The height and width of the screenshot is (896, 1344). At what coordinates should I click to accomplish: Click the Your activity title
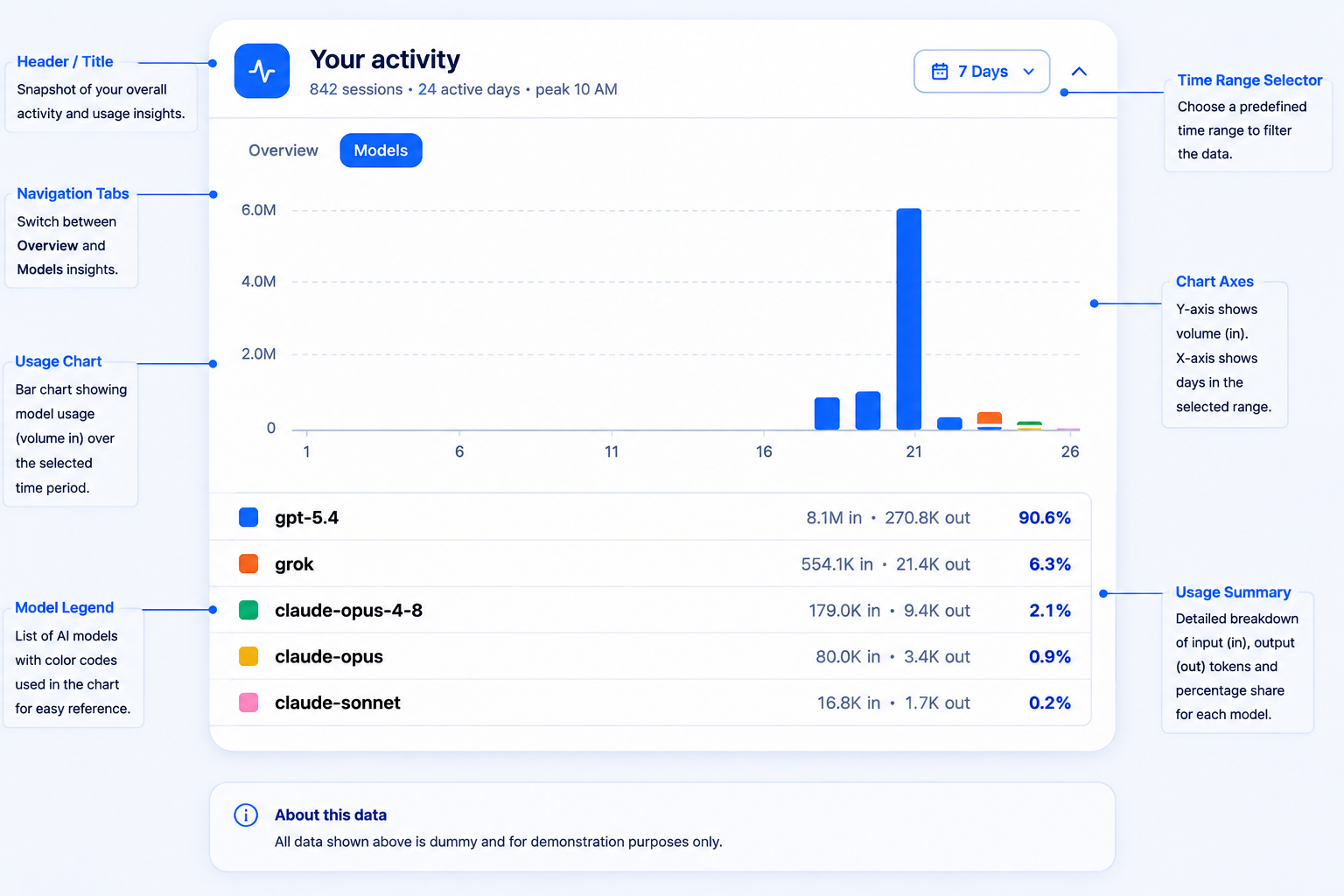[x=385, y=59]
